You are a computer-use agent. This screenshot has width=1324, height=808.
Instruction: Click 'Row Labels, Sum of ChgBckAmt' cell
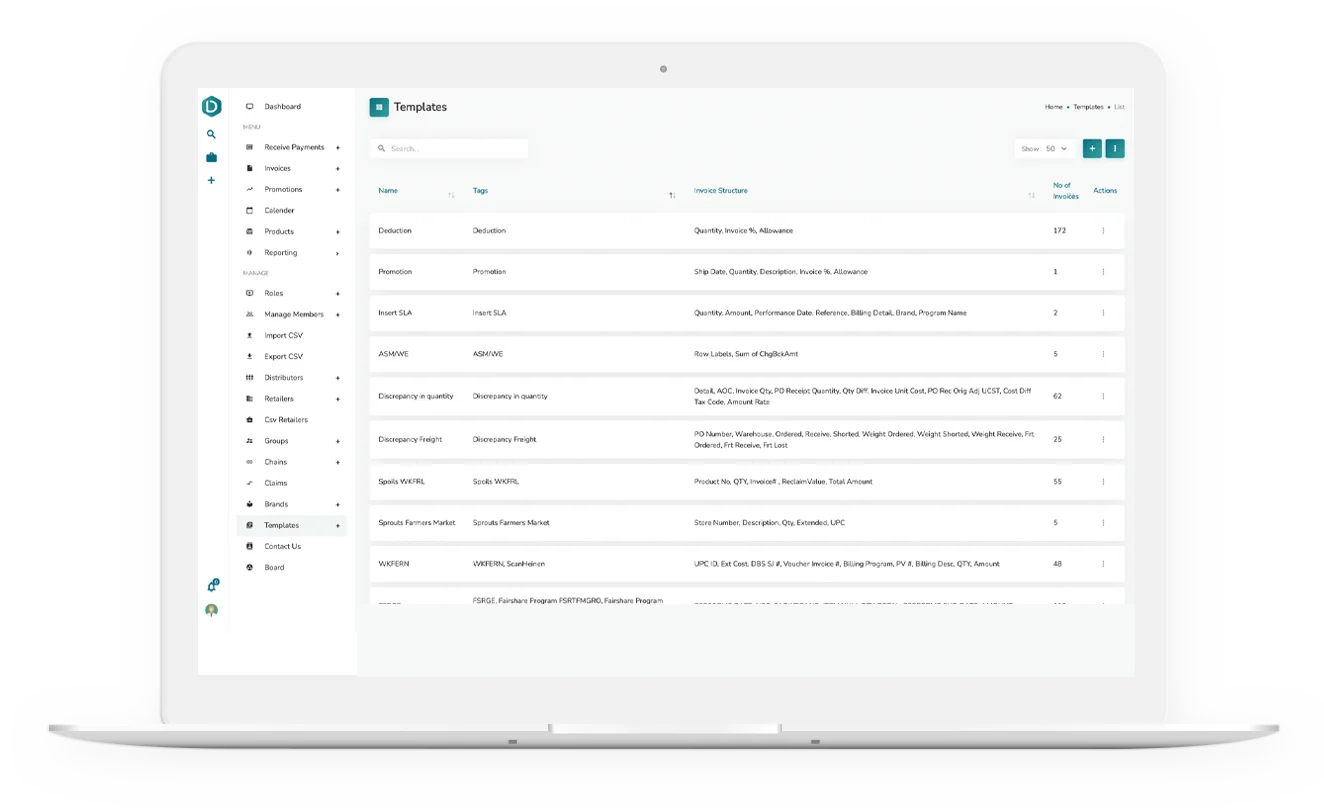coord(746,354)
